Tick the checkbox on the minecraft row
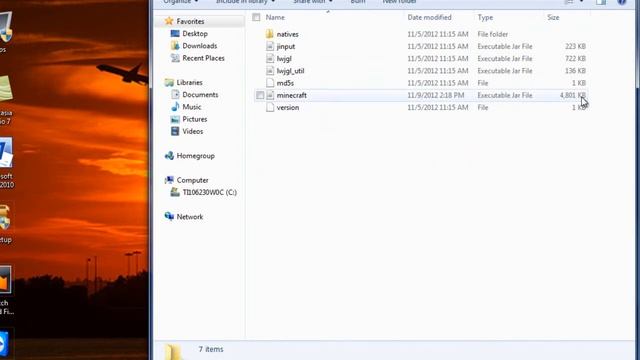 [260, 95]
